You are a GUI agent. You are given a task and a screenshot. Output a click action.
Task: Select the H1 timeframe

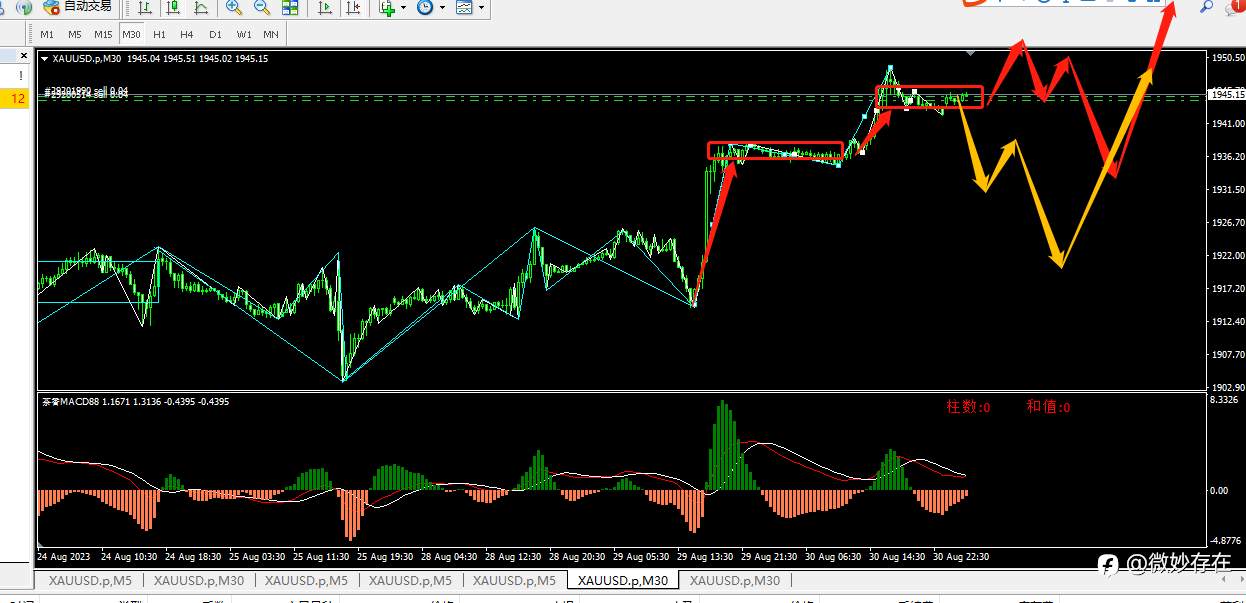159,34
